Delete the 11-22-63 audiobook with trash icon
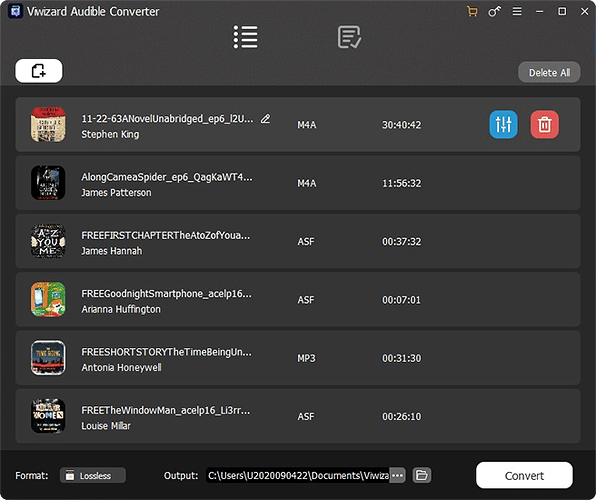Image resolution: width=596 pixels, height=500 pixels. coord(544,124)
